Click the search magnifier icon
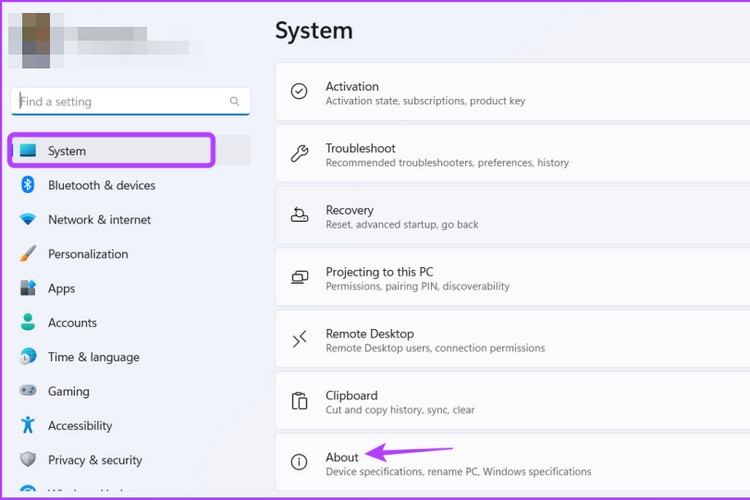 234,101
